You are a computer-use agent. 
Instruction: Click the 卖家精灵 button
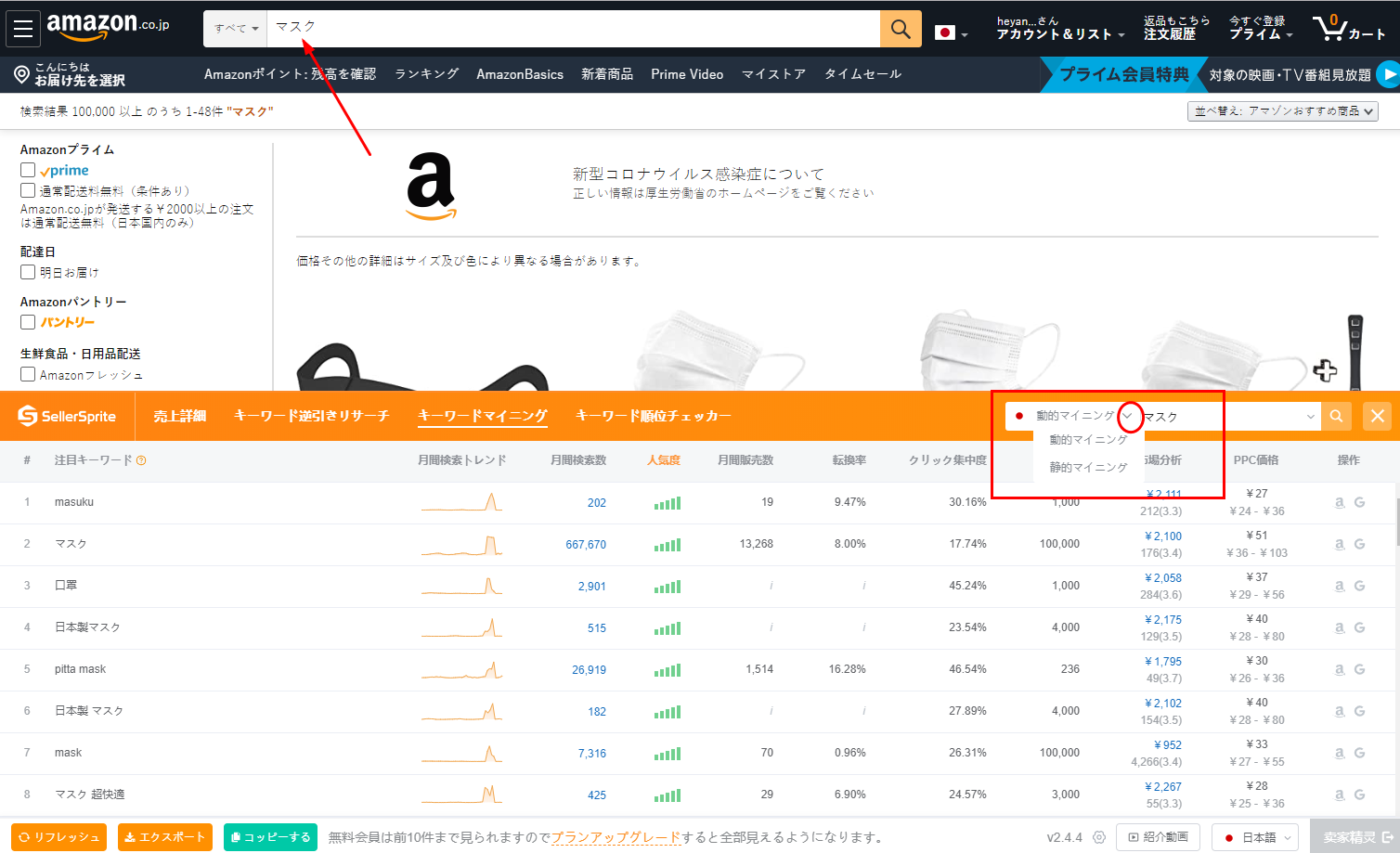[1355, 837]
